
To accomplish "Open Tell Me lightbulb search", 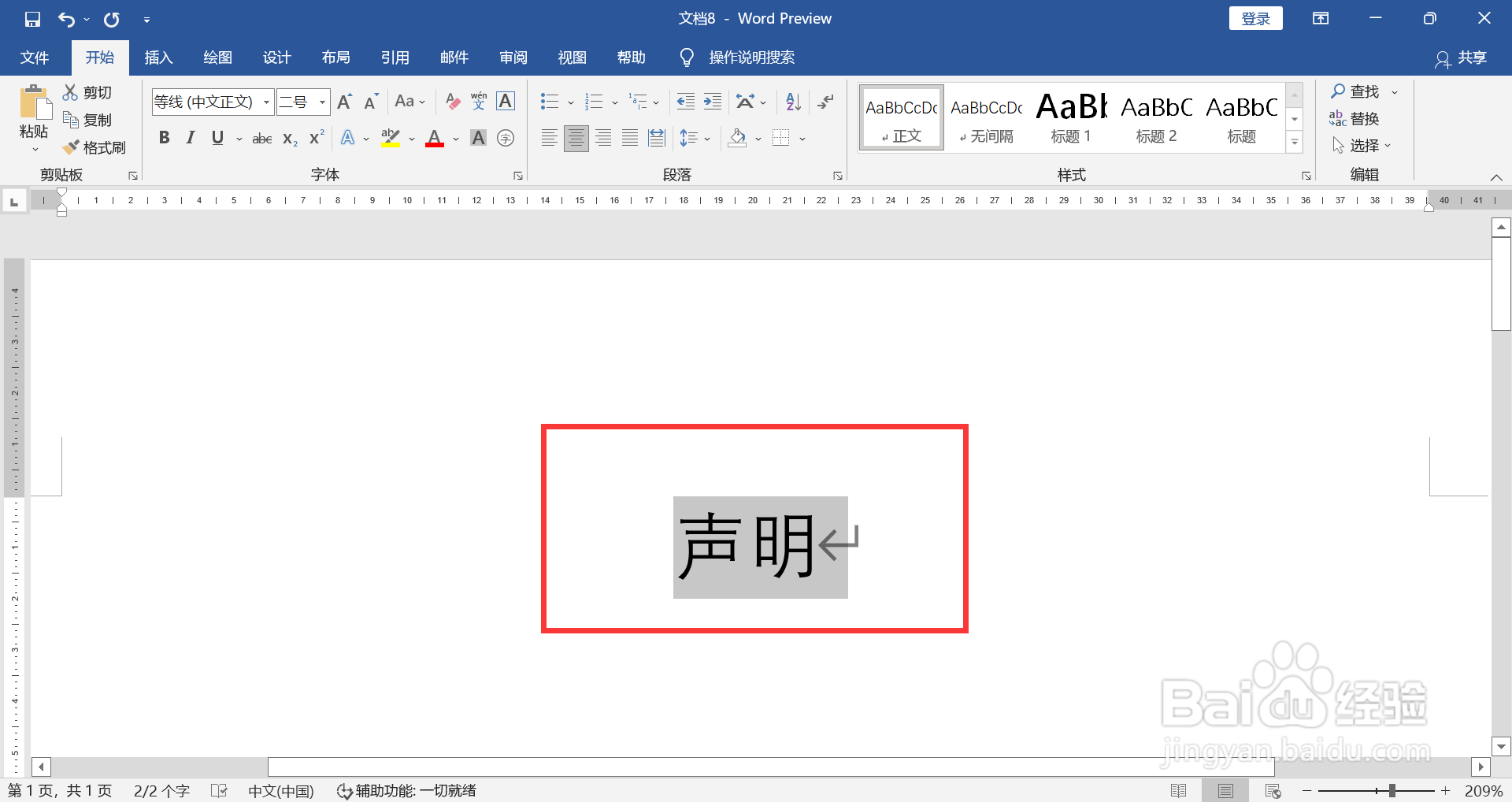I will pos(687,58).
